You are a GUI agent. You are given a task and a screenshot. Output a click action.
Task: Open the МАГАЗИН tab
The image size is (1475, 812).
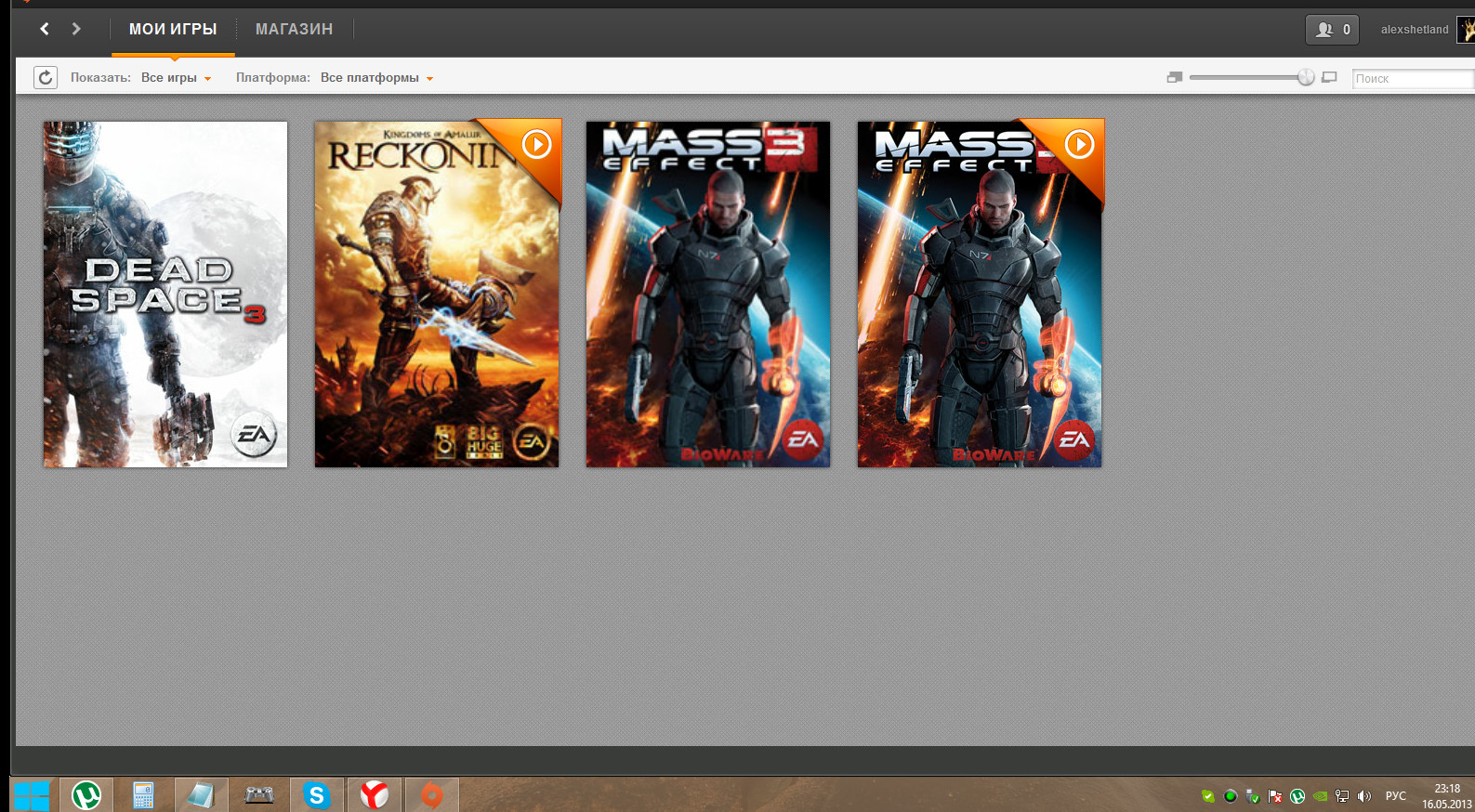294,30
